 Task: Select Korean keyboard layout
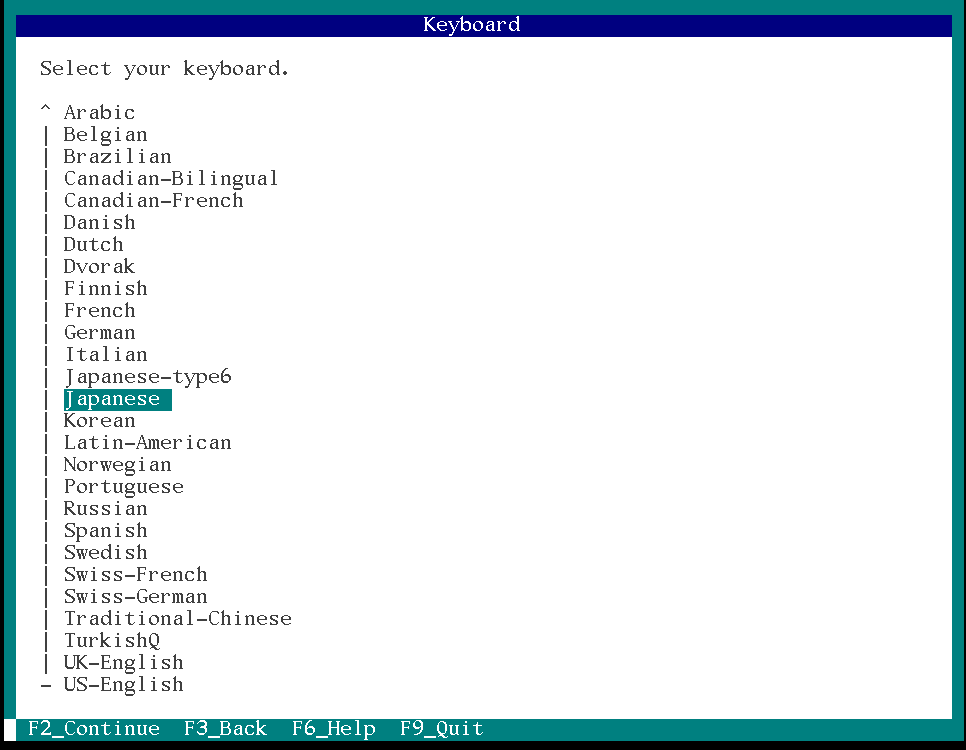coord(99,421)
